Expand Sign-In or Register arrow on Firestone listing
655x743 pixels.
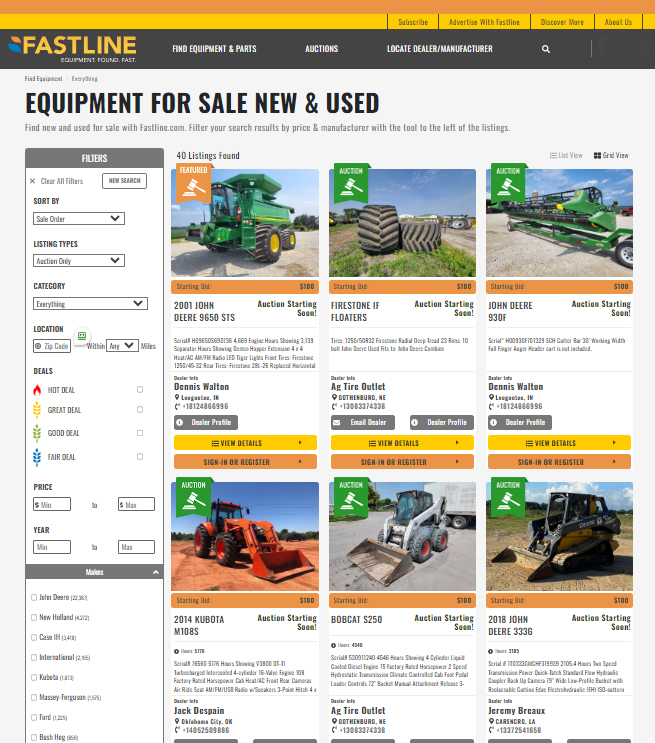[x=457, y=462]
